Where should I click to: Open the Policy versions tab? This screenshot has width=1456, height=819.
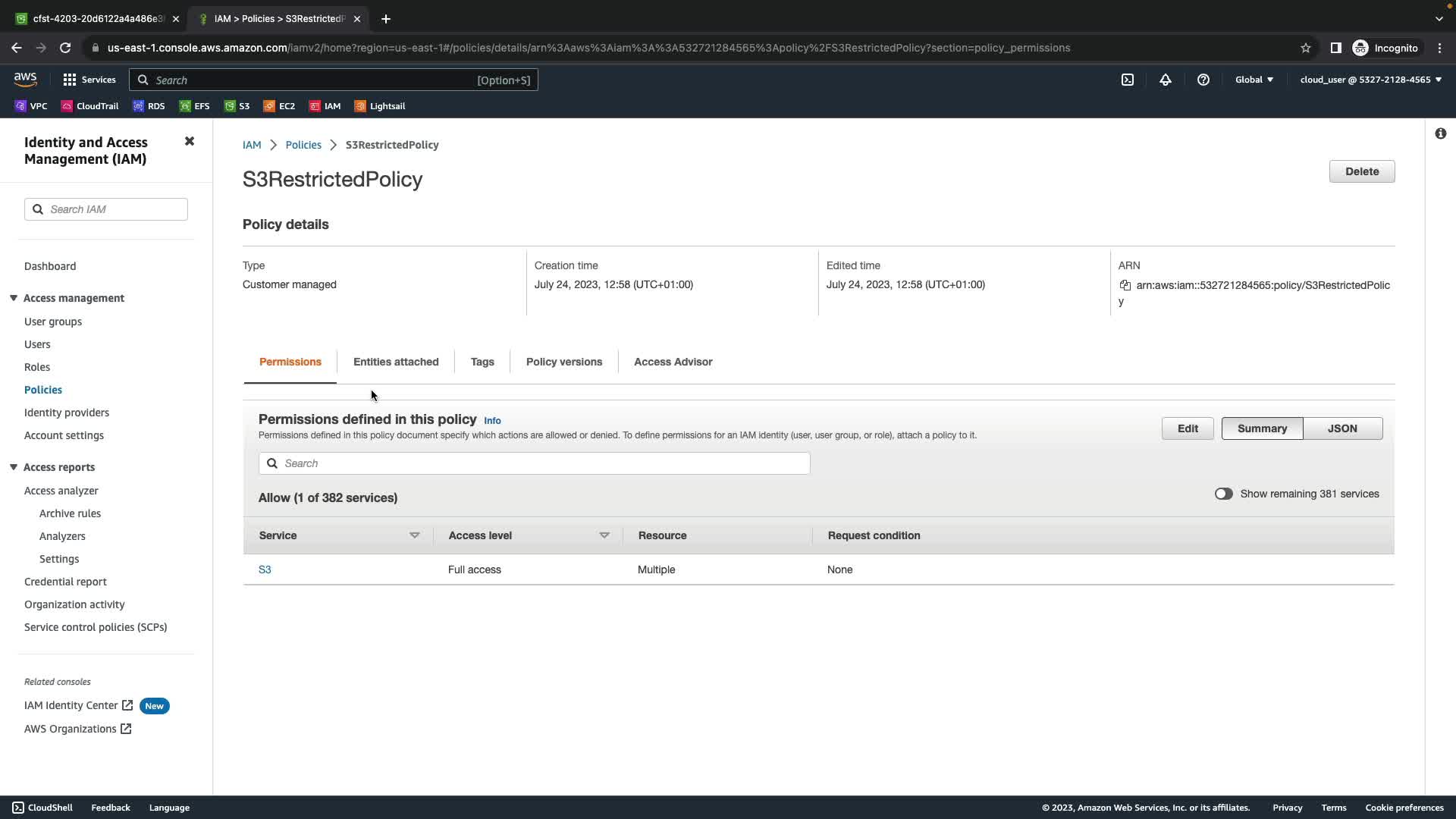tap(564, 362)
